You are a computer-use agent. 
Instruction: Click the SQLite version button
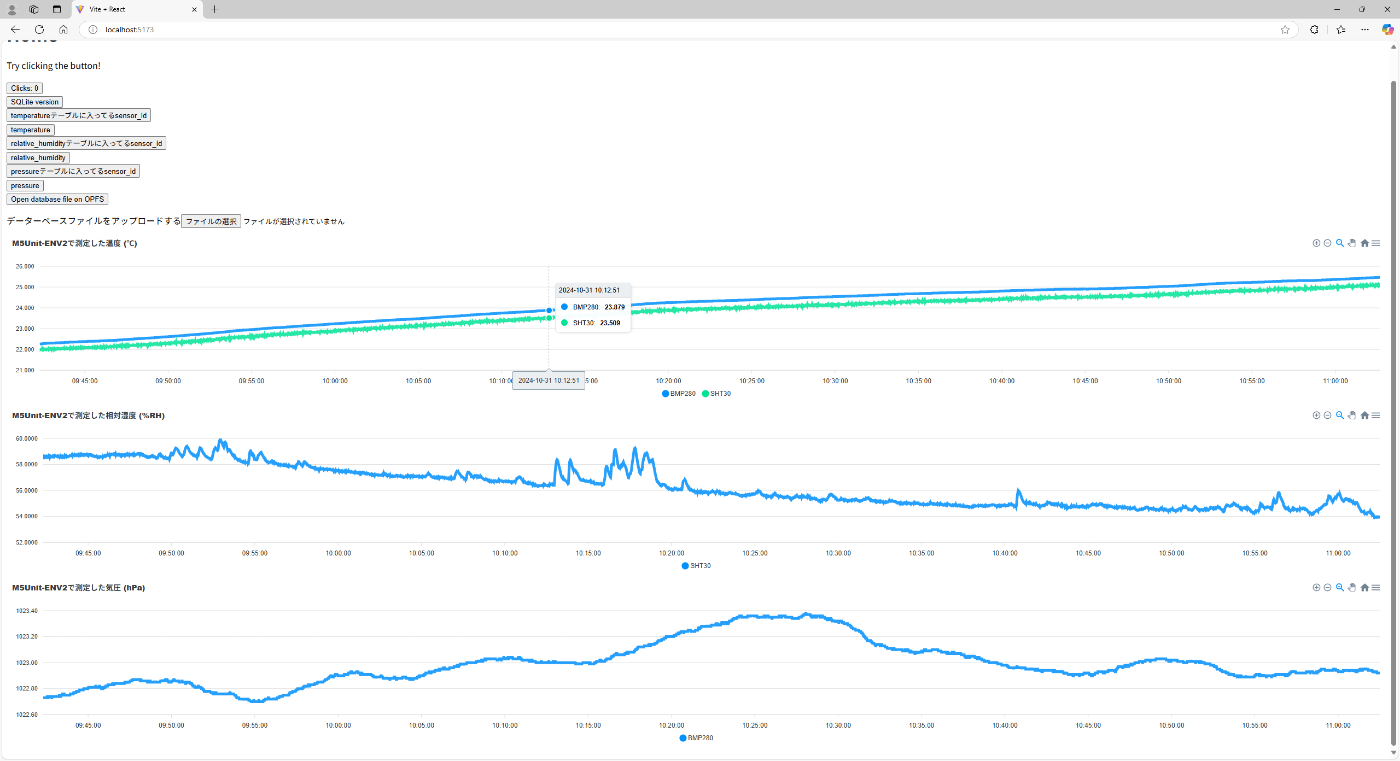pos(35,102)
